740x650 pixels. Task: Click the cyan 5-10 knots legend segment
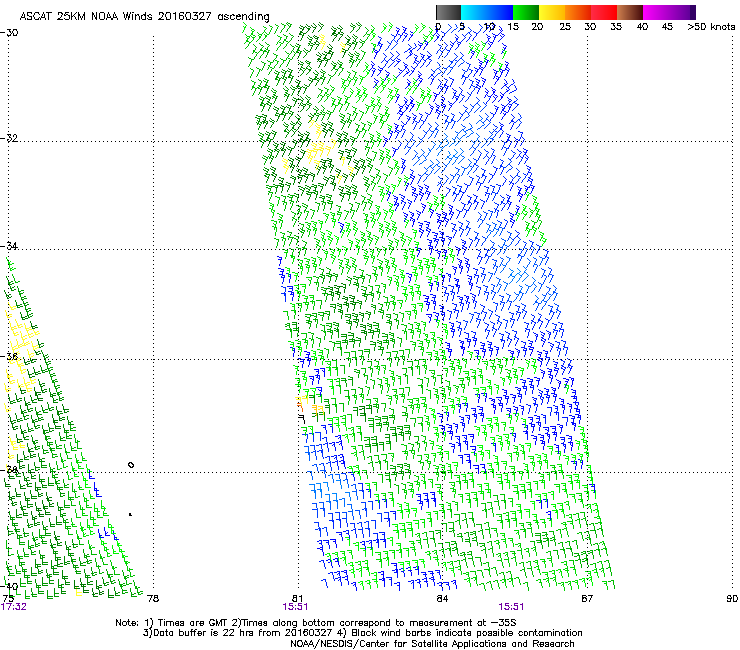pyautogui.click(x=474, y=12)
